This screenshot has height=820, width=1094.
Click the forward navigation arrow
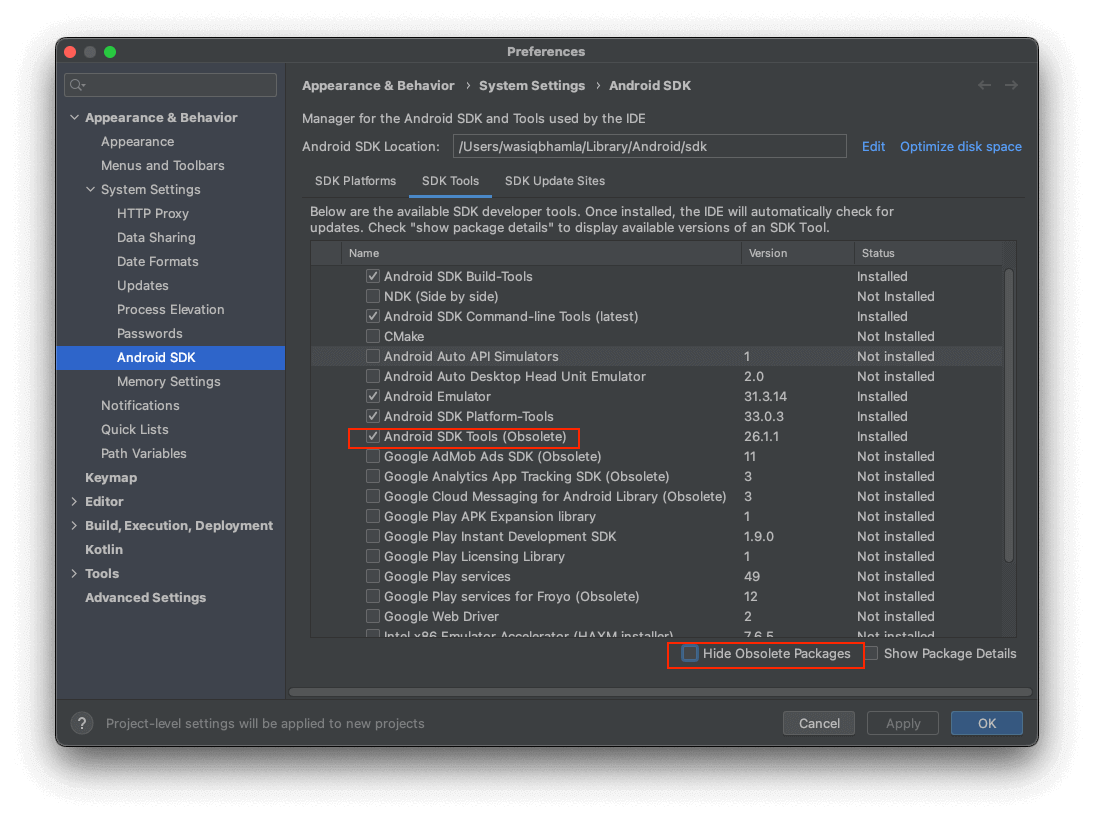[x=1011, y=85]
